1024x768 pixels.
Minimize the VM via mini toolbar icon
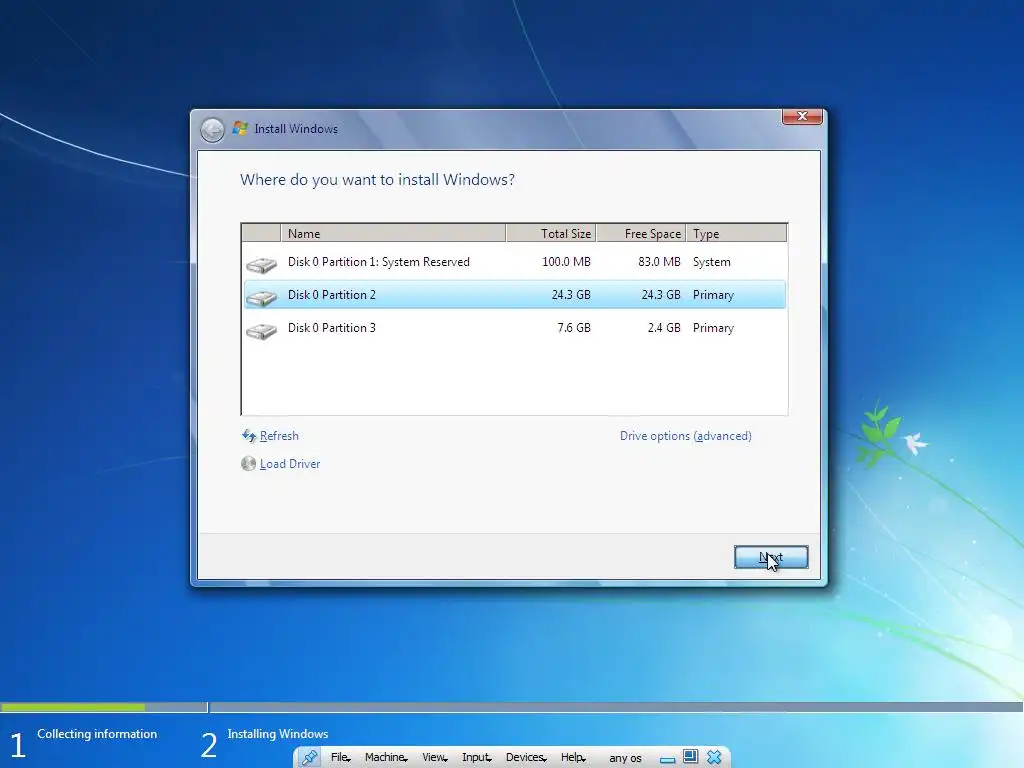[667, 760]
